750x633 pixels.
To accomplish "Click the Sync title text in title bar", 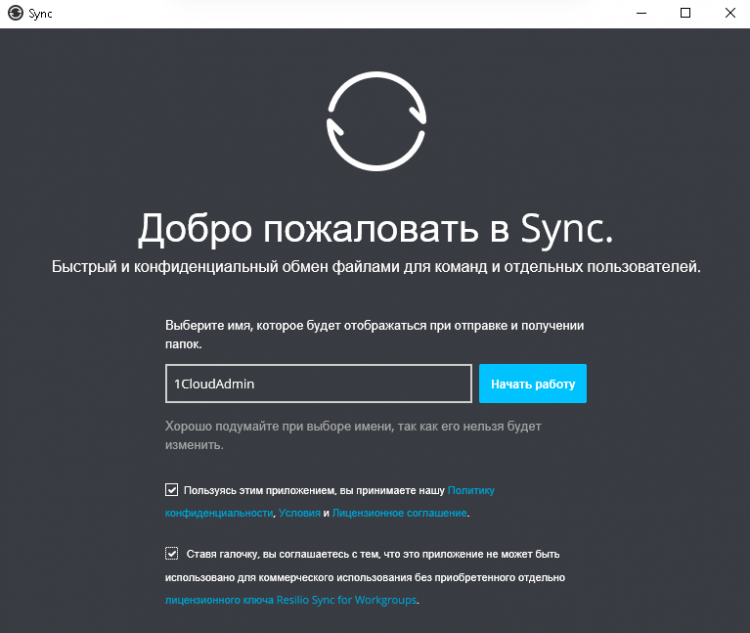I will (41, 13).
